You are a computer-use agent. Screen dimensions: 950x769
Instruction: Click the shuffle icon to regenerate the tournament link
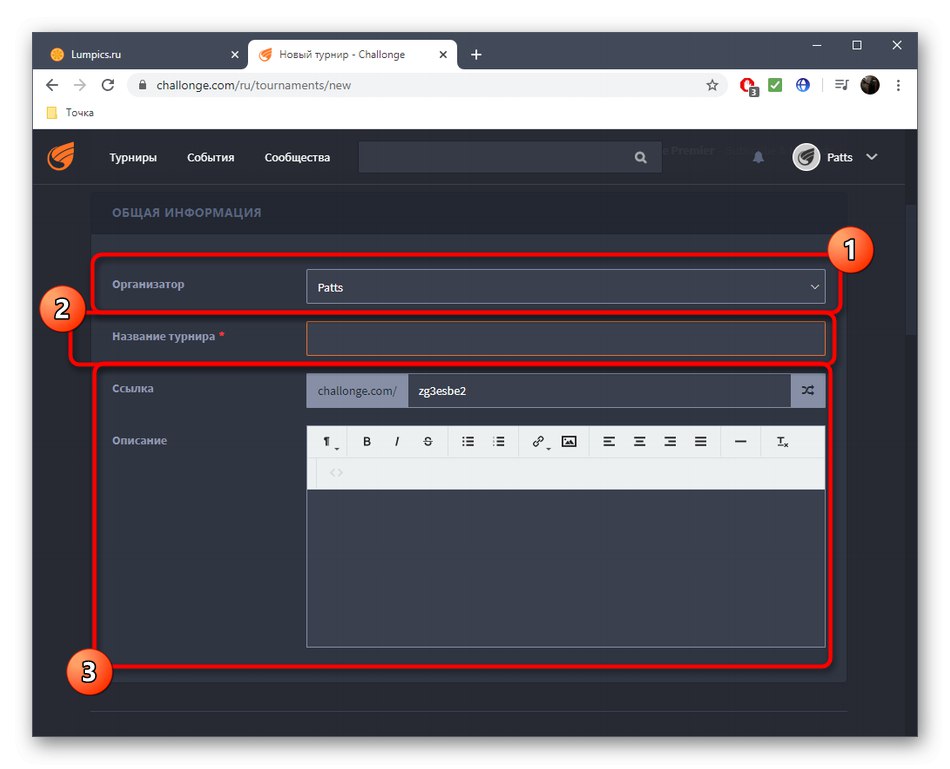pyautogui.click(x=808, y=390)
